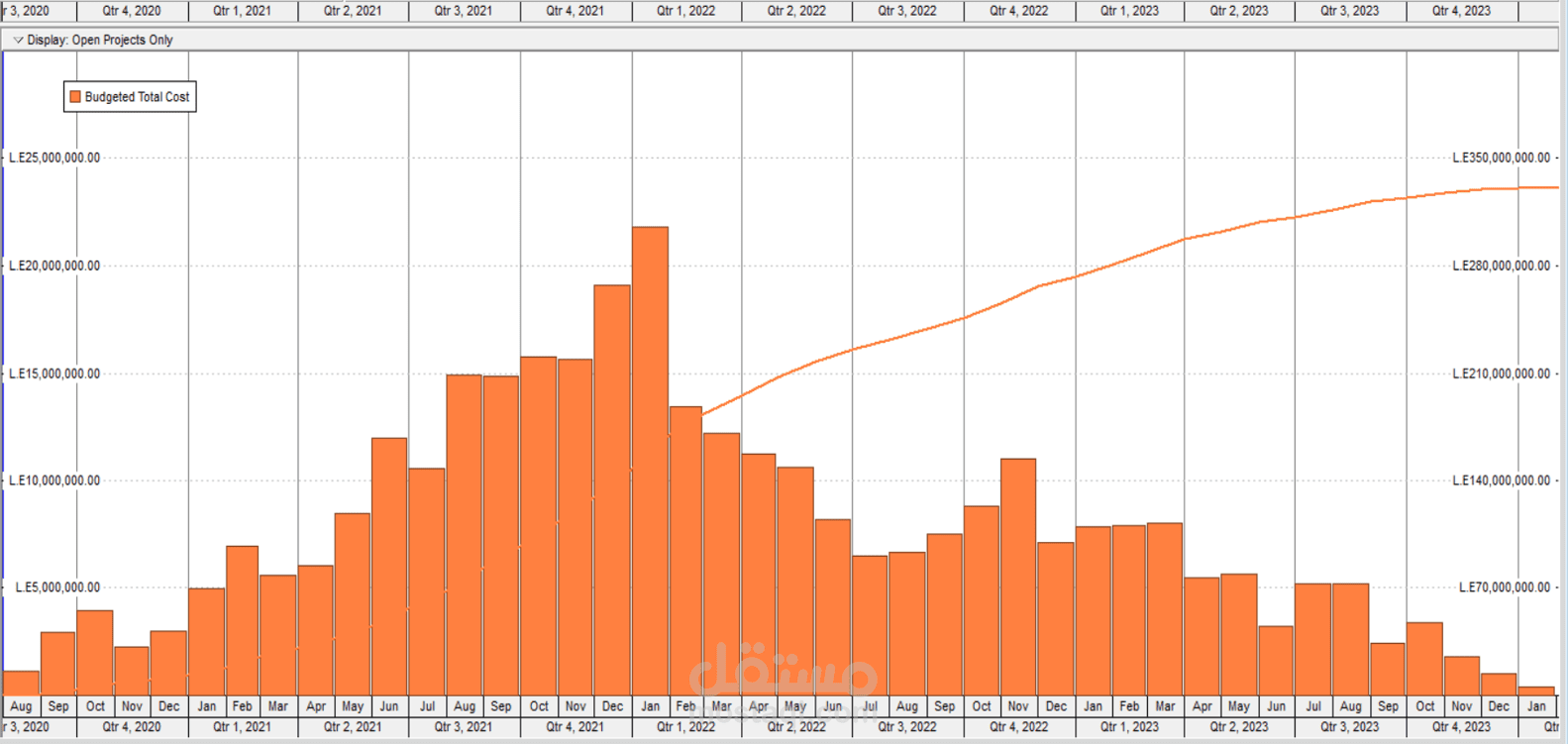This screenshot has height=744, width=1568.
Task: Select the November 2022 histogram bar
Action: pyautogui.click(x=1018, y=577)
